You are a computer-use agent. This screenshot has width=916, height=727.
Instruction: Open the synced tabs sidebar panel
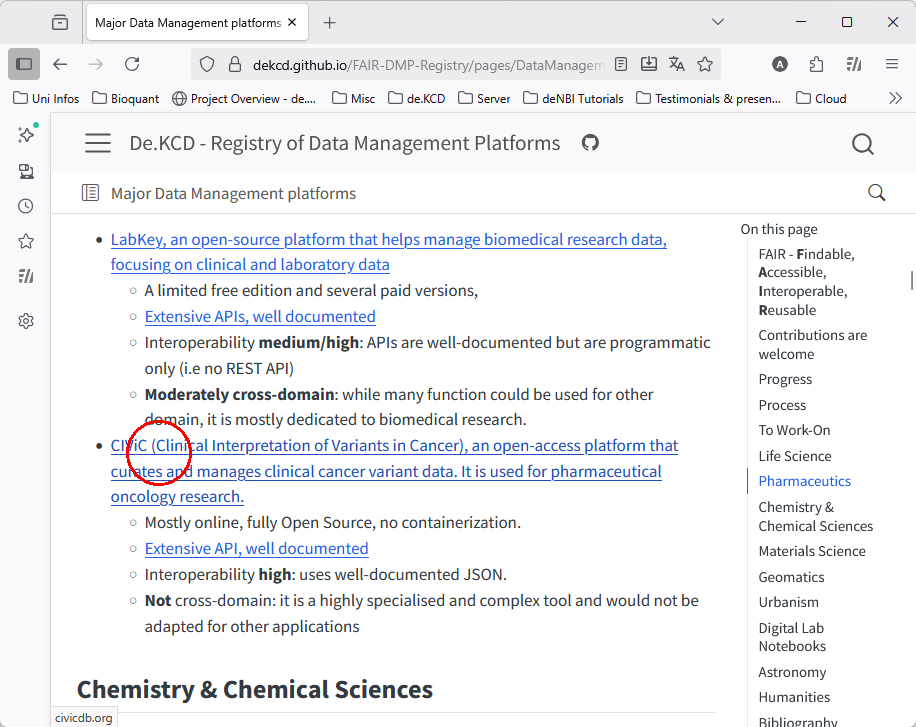(26, 171)
